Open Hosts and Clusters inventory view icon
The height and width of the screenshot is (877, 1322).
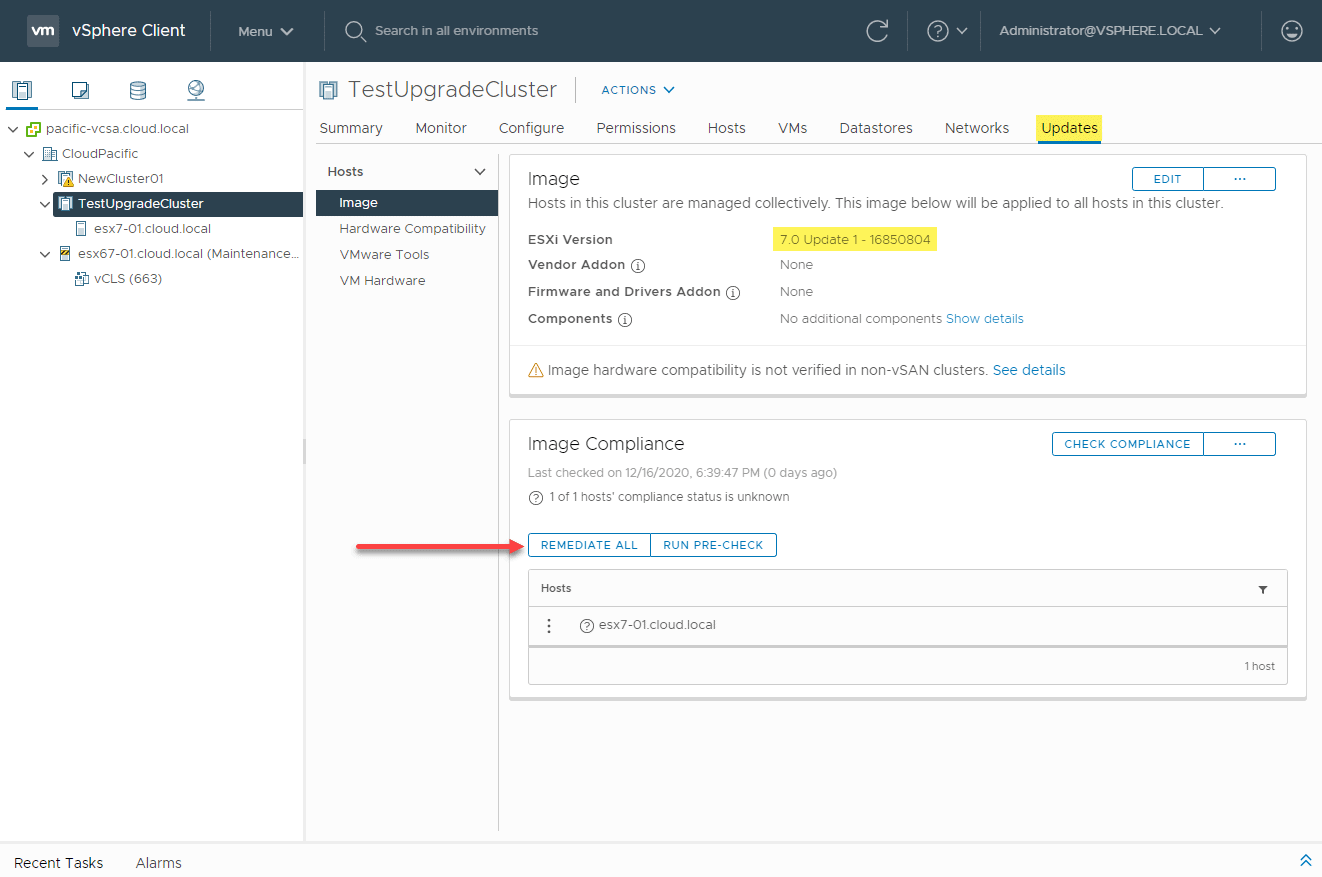coord(22,90)
